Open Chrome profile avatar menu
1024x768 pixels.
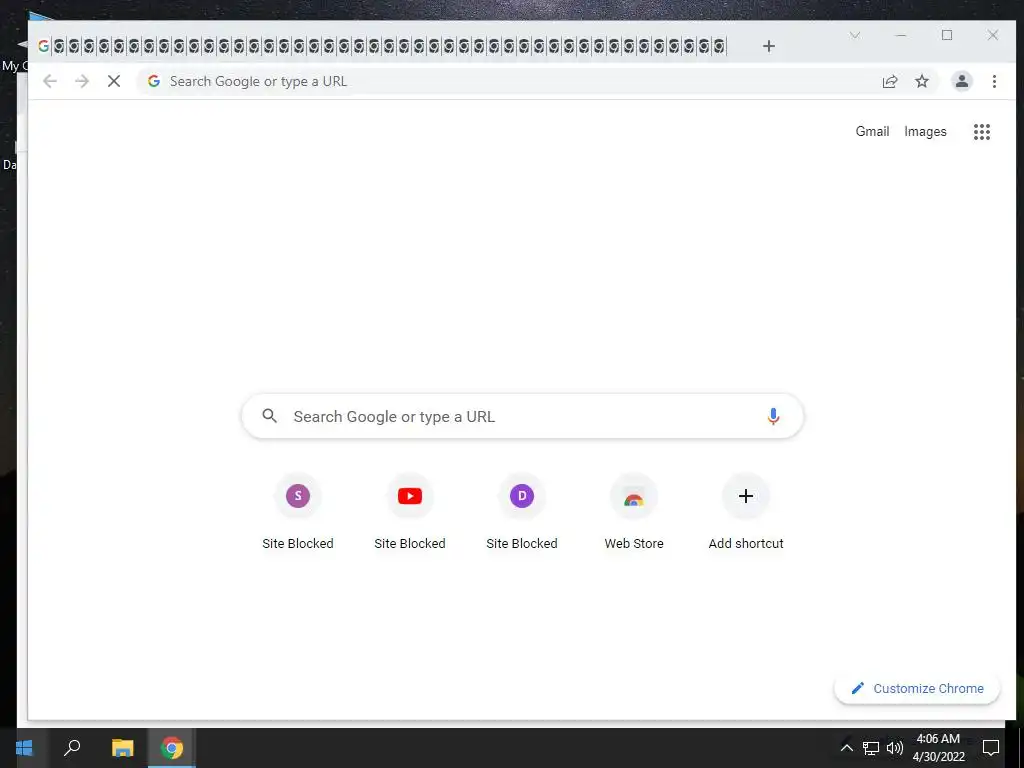point(962,81)
